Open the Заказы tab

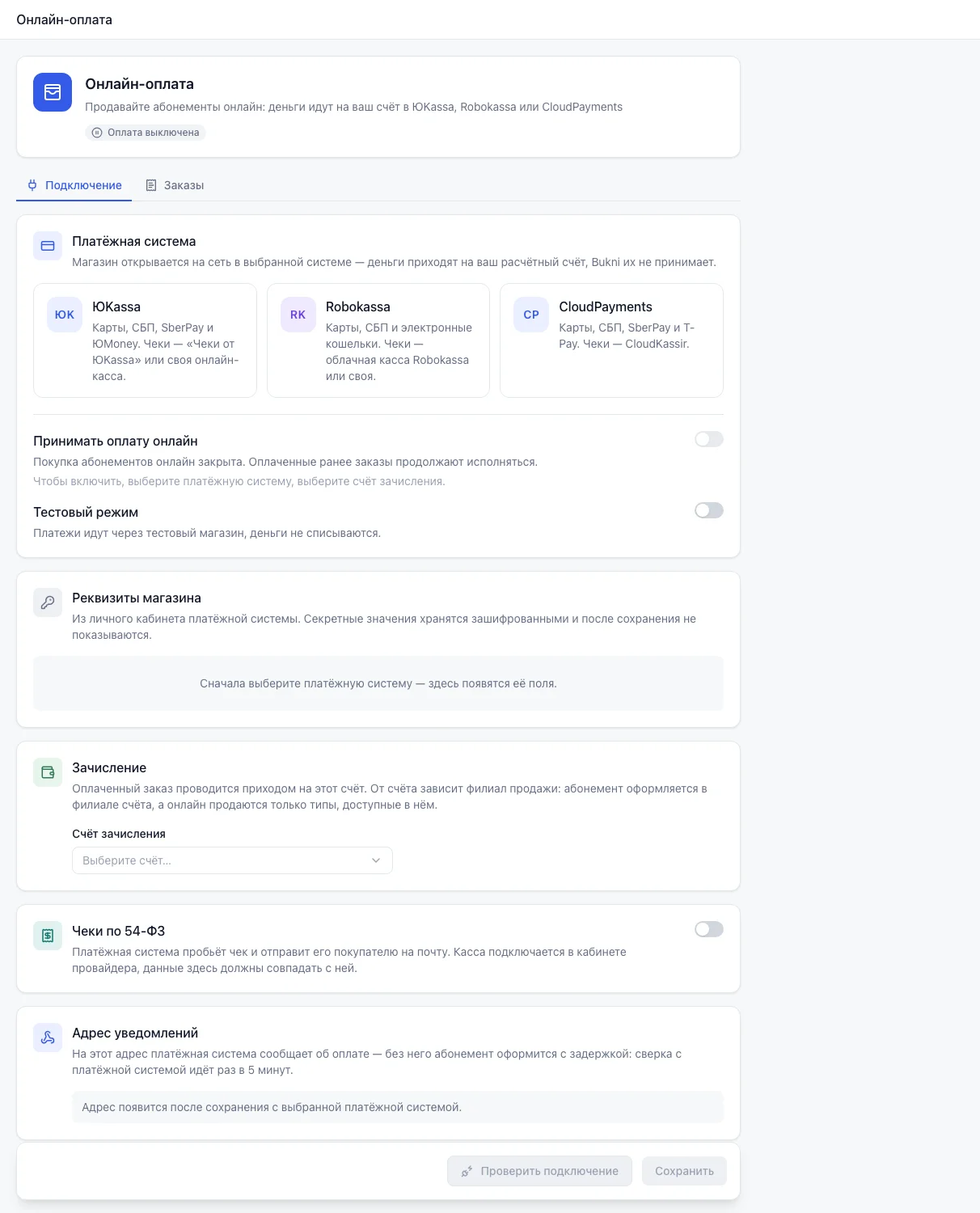pos(175,185)
